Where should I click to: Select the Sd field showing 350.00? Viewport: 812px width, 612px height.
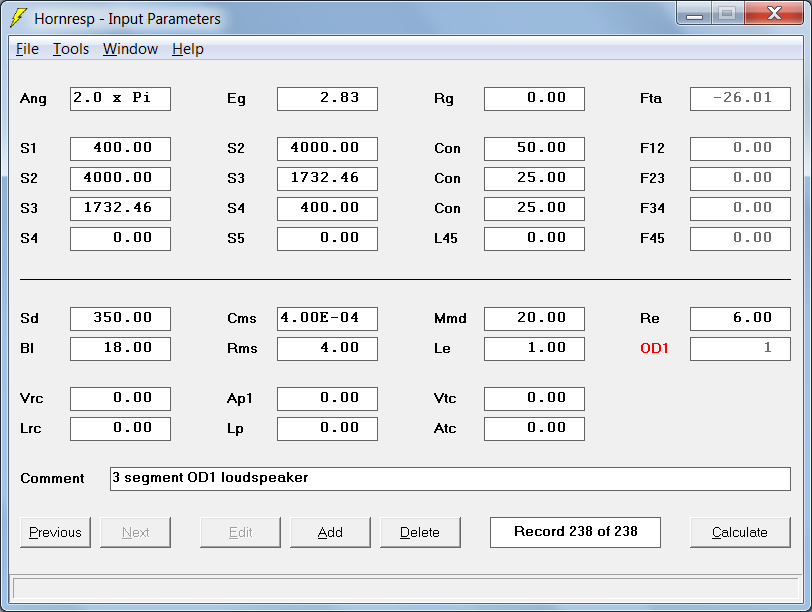pyautogui.click(x=120, y=318)
